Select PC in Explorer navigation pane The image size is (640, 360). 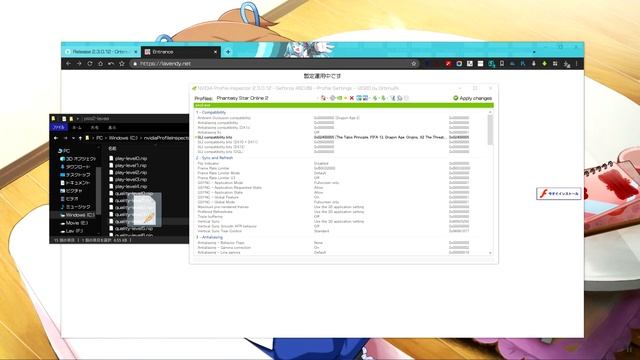(x=64, y=151)
